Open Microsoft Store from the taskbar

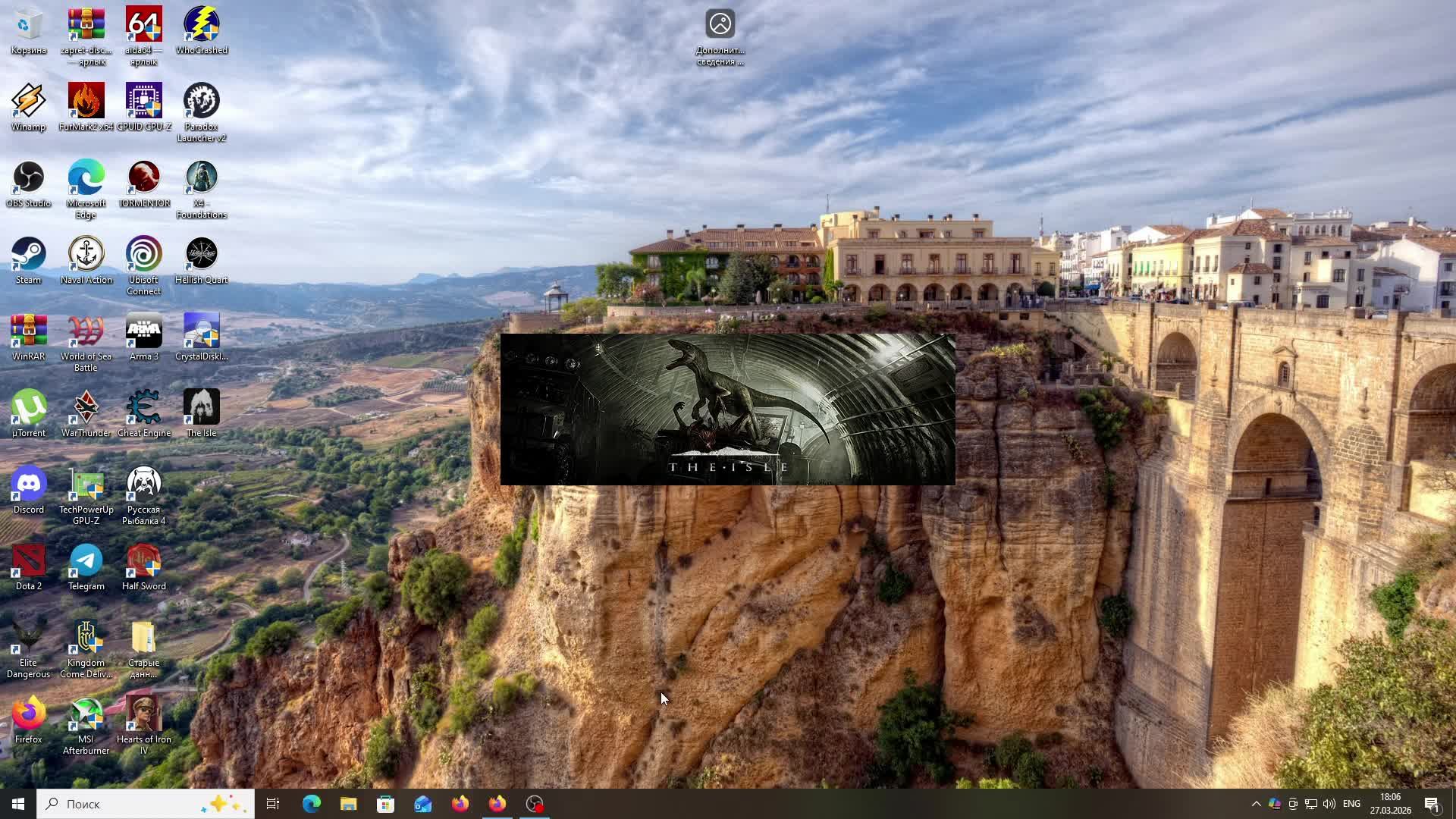[385, 804]
